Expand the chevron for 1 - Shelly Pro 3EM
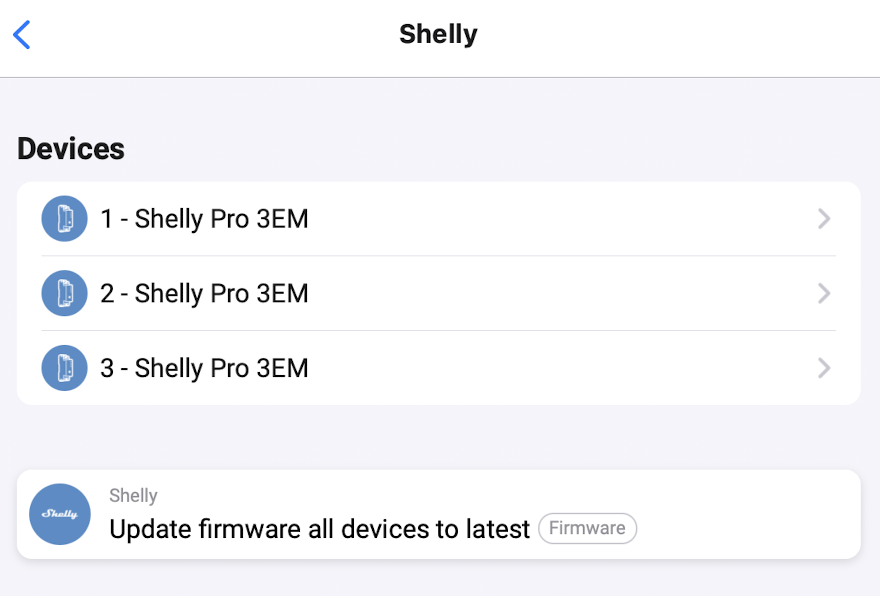Image resolution: width=880 pixels, height=596 pixels. click(824, 219)
